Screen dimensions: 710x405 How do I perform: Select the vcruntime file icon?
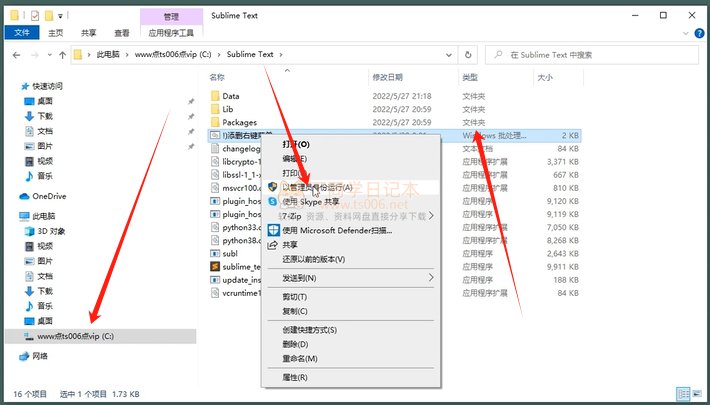tap(215, 293)
